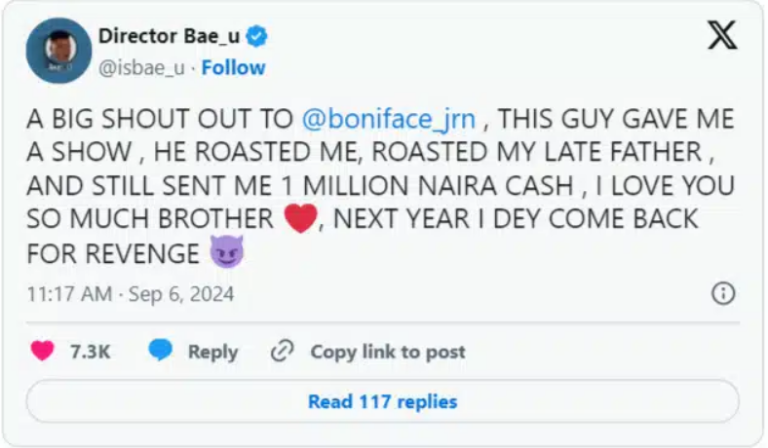Click the X logo icon
The height and width of the screenshot is (448, 768).
721,36
